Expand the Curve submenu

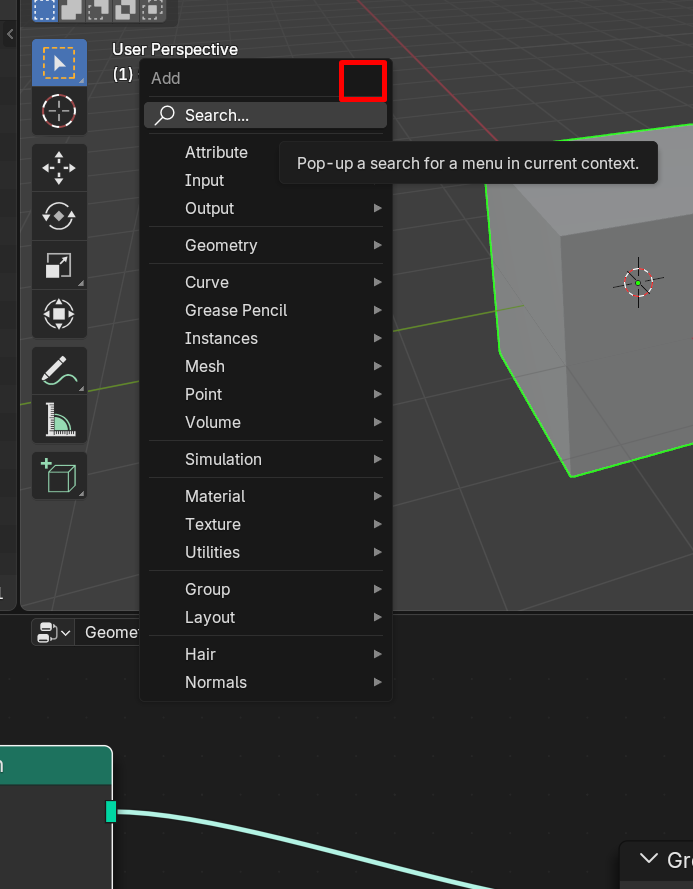[265, 282]
